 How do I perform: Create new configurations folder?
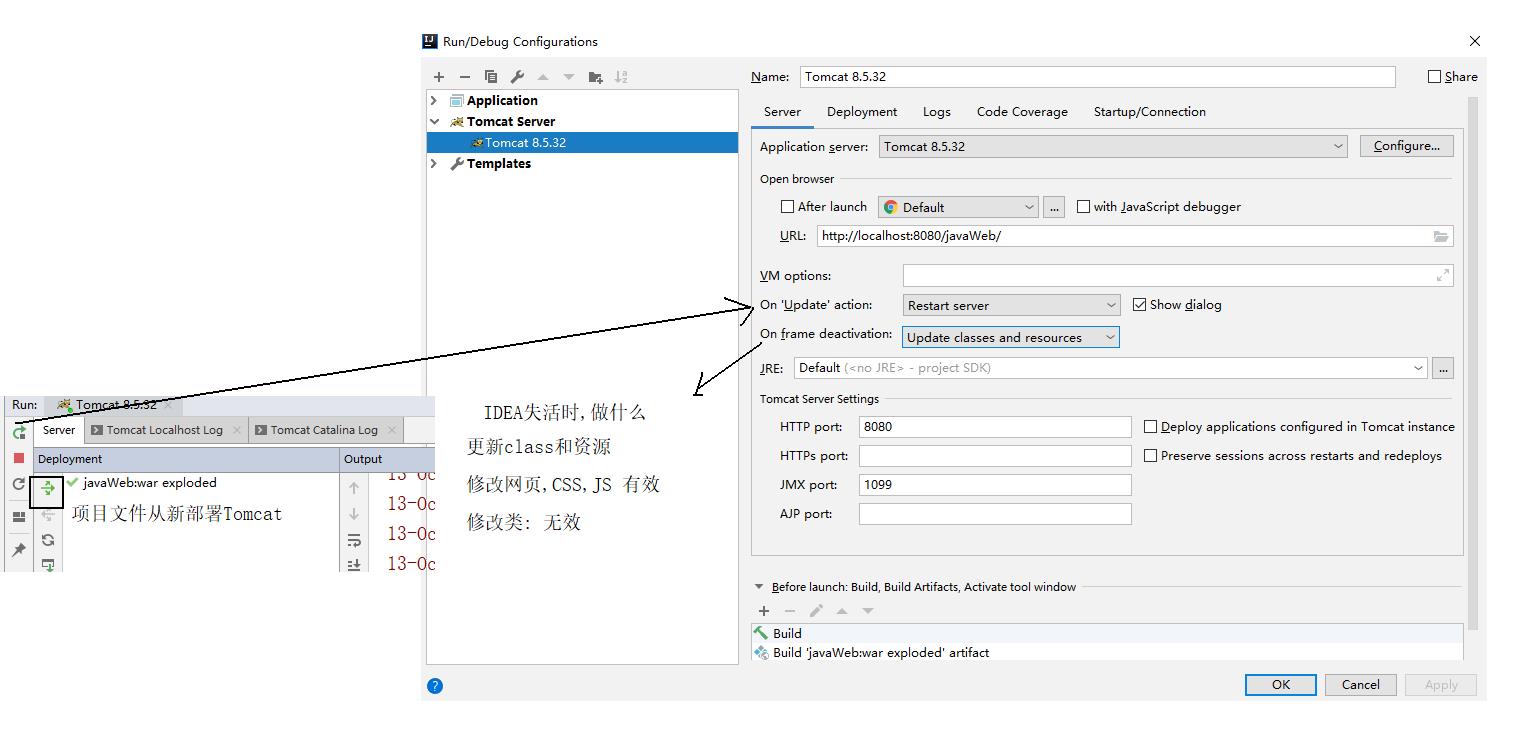(596, 77)
